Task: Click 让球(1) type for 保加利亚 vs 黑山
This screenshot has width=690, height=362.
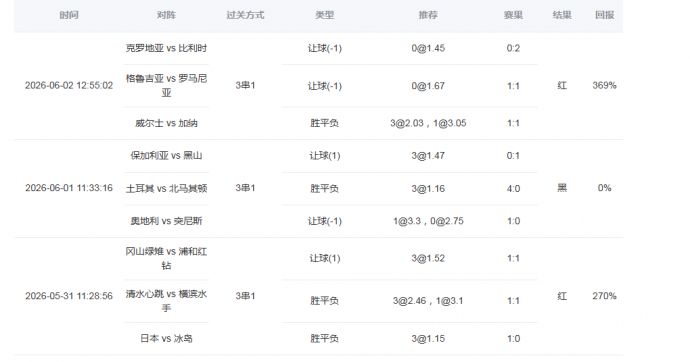Action: tap(324, 156)
